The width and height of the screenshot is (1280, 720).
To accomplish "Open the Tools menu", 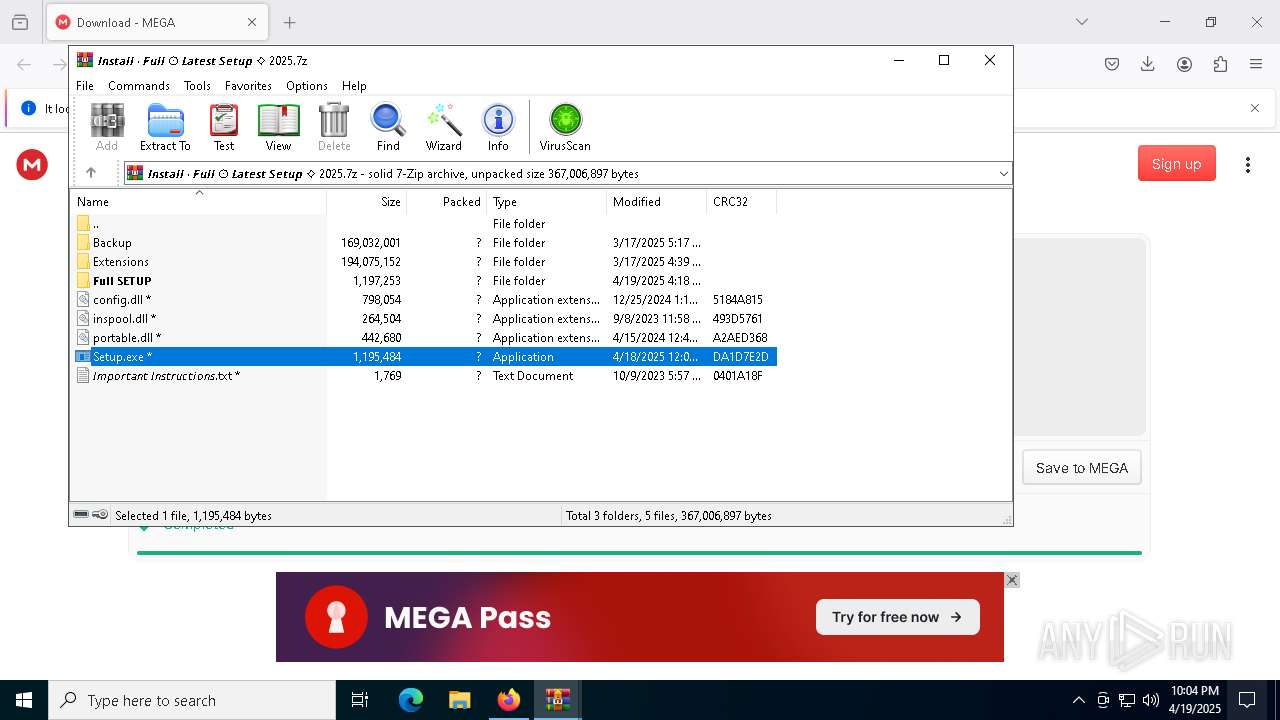I will [x=197, y=86].
